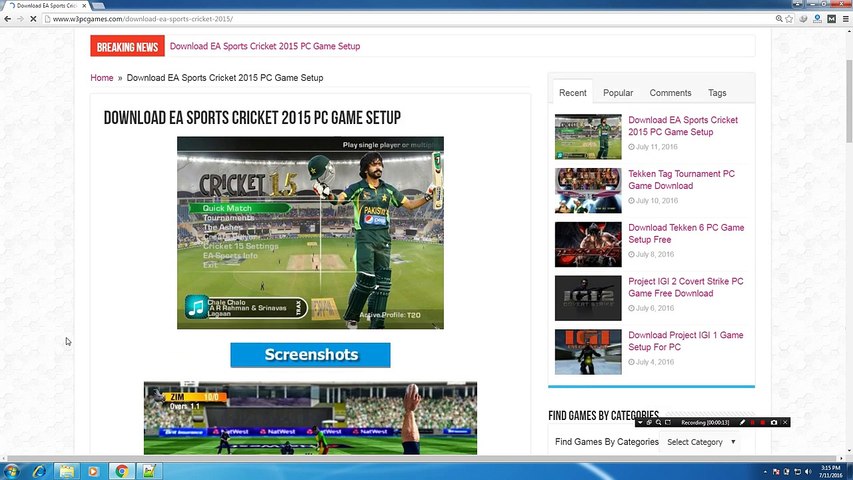Screen dimensions: 853x480
Task: Click the page vertical scrollbar thumb
Action: [x=849, y=101]
